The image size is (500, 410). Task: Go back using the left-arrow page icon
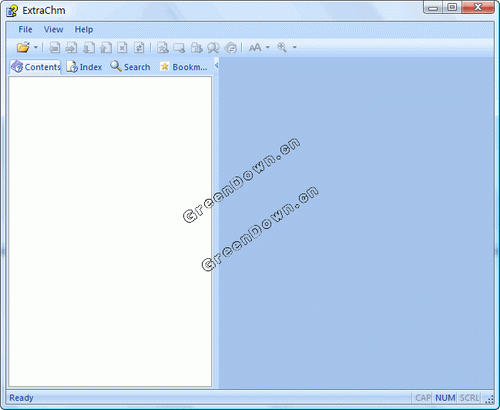(54, 48)
